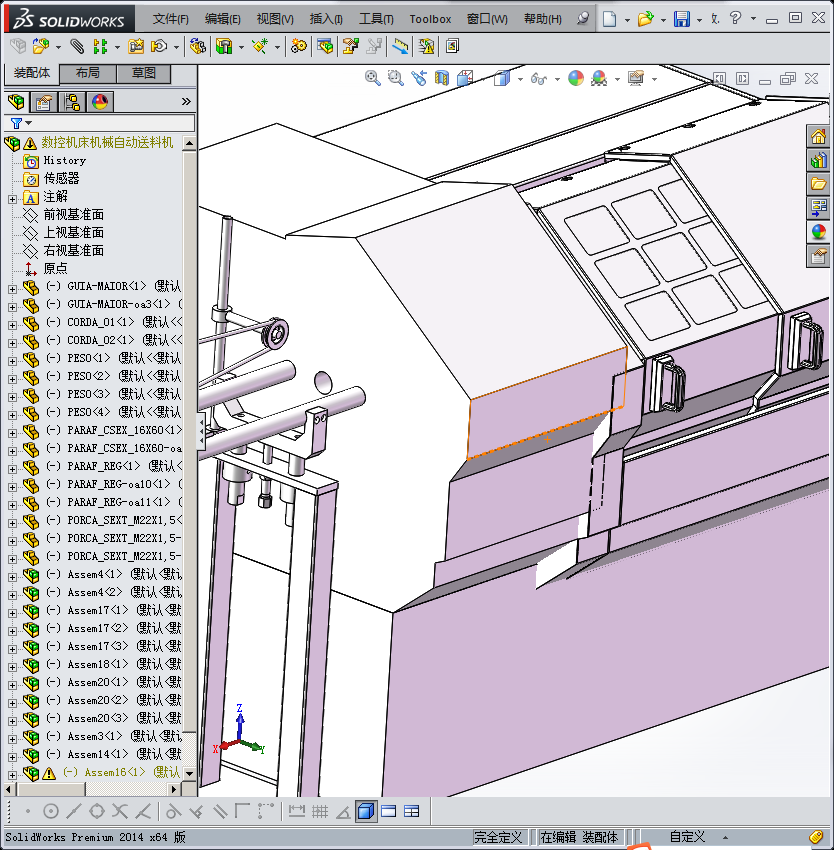834x850 pixels.
Task: Toggle the tree filter funnel icon
Action: click(x=16, y=124)
